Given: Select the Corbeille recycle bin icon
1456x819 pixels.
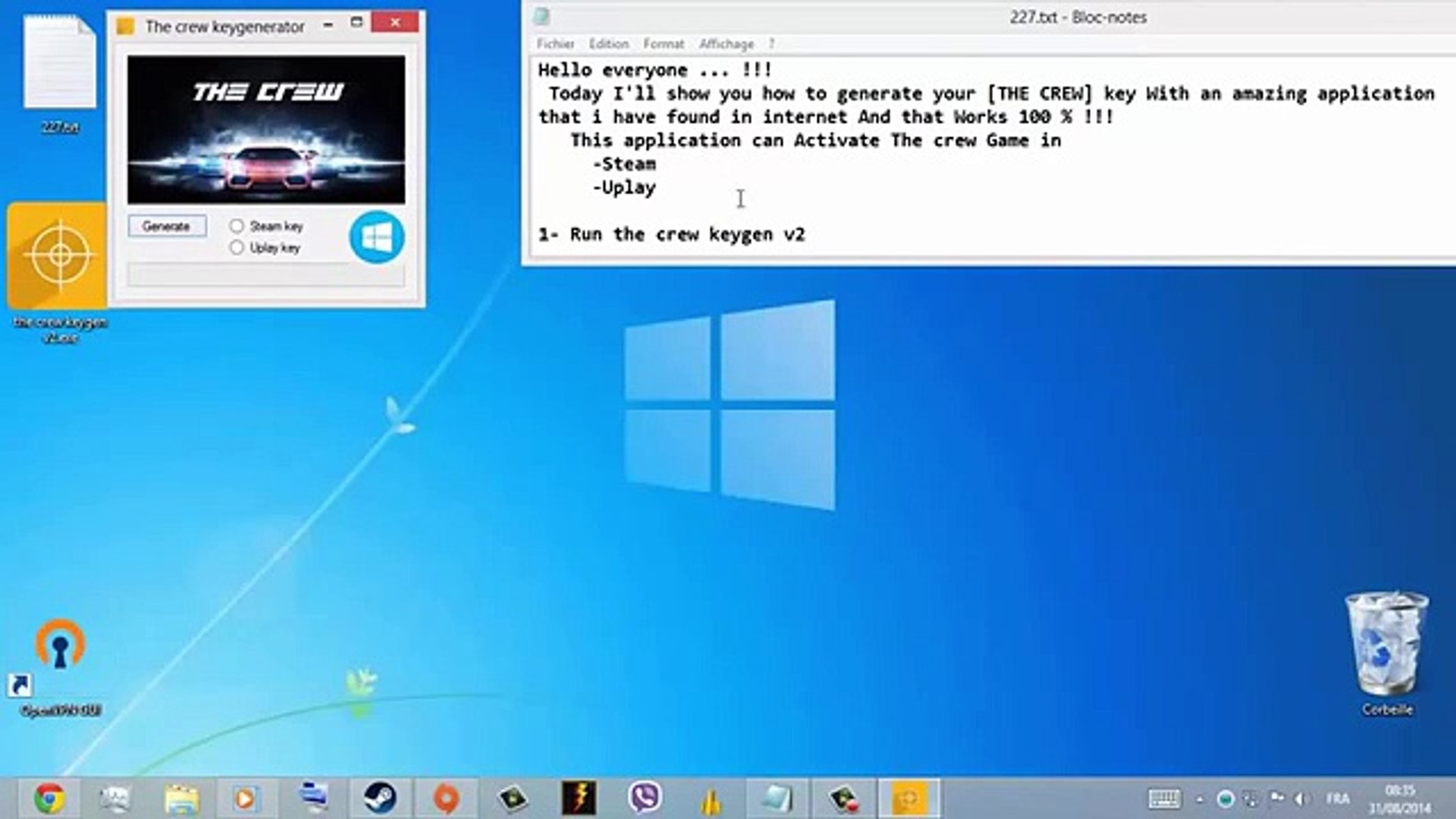Looking at the screenshot, I should tap(1386, 646).
